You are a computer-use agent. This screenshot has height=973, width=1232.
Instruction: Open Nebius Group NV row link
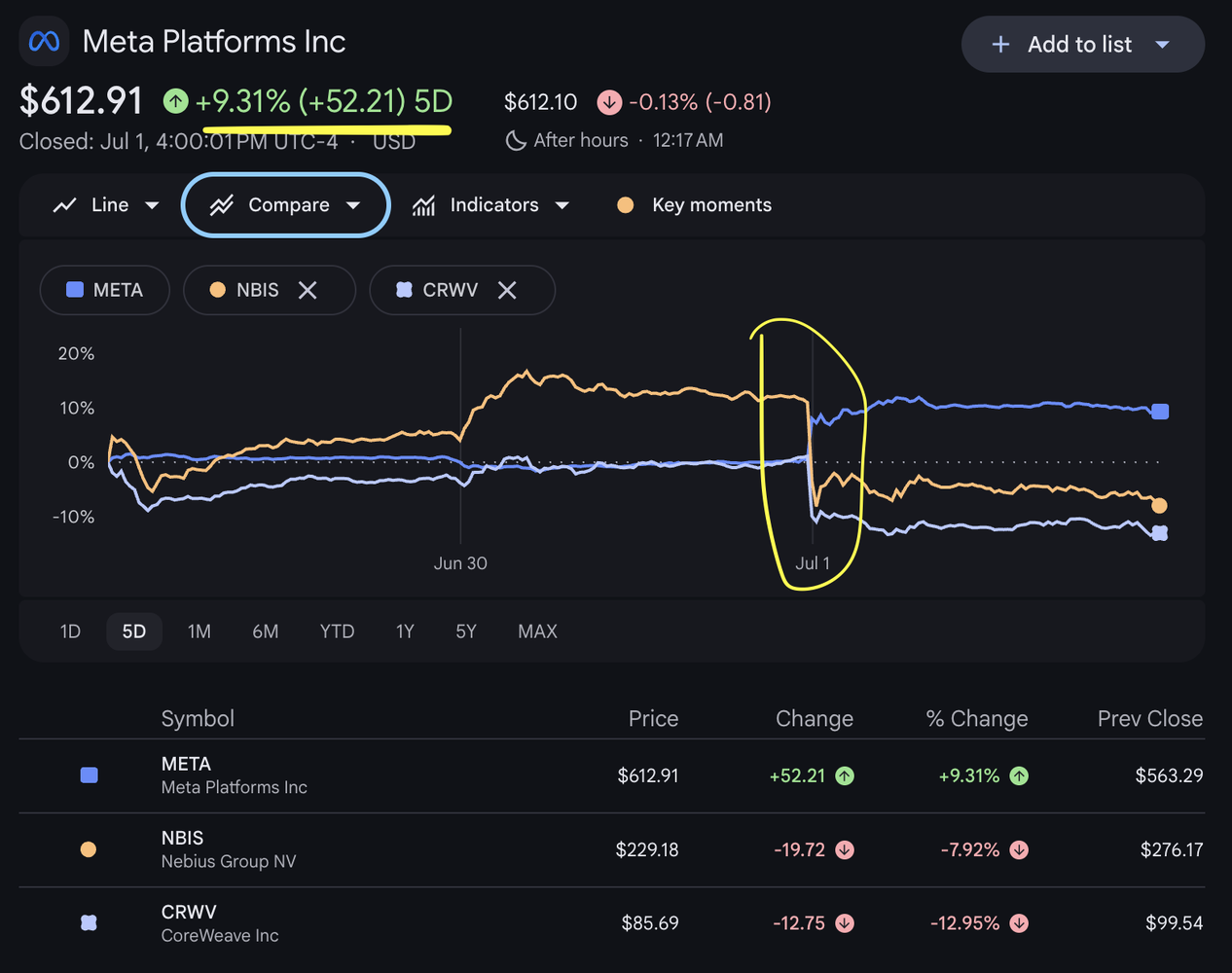[x=229, y=861]
